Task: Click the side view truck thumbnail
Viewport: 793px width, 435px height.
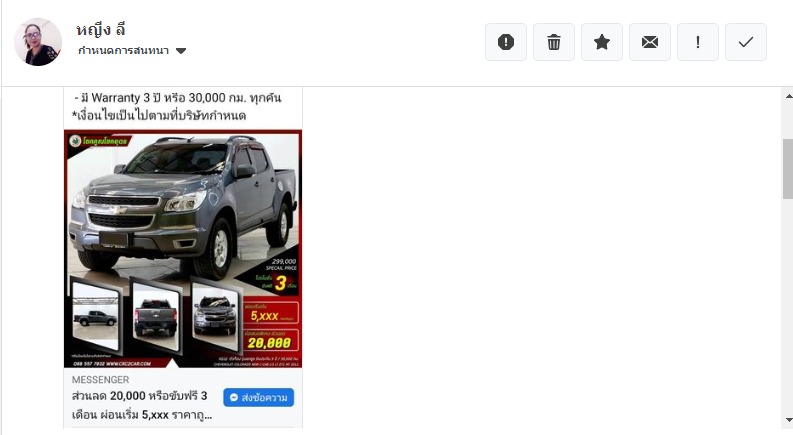Action: pos(96,316)
